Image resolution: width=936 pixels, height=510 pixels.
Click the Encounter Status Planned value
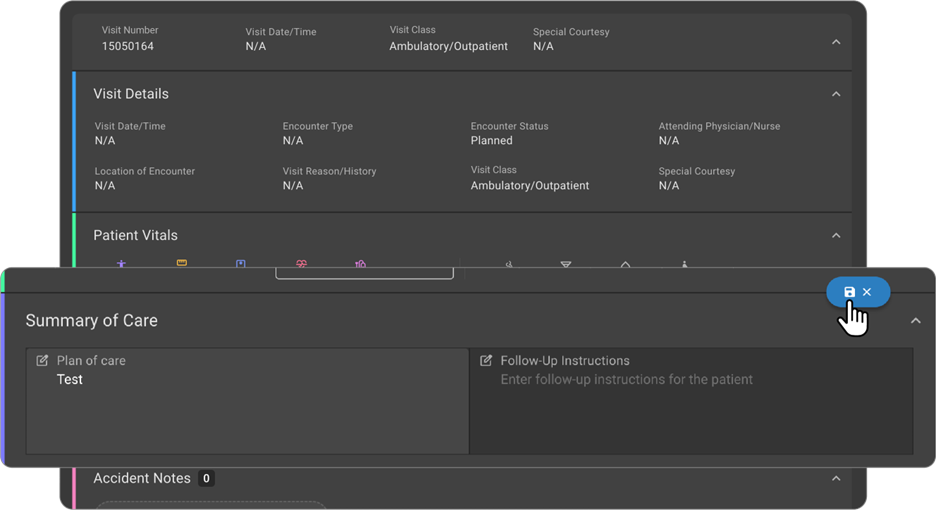491,141
